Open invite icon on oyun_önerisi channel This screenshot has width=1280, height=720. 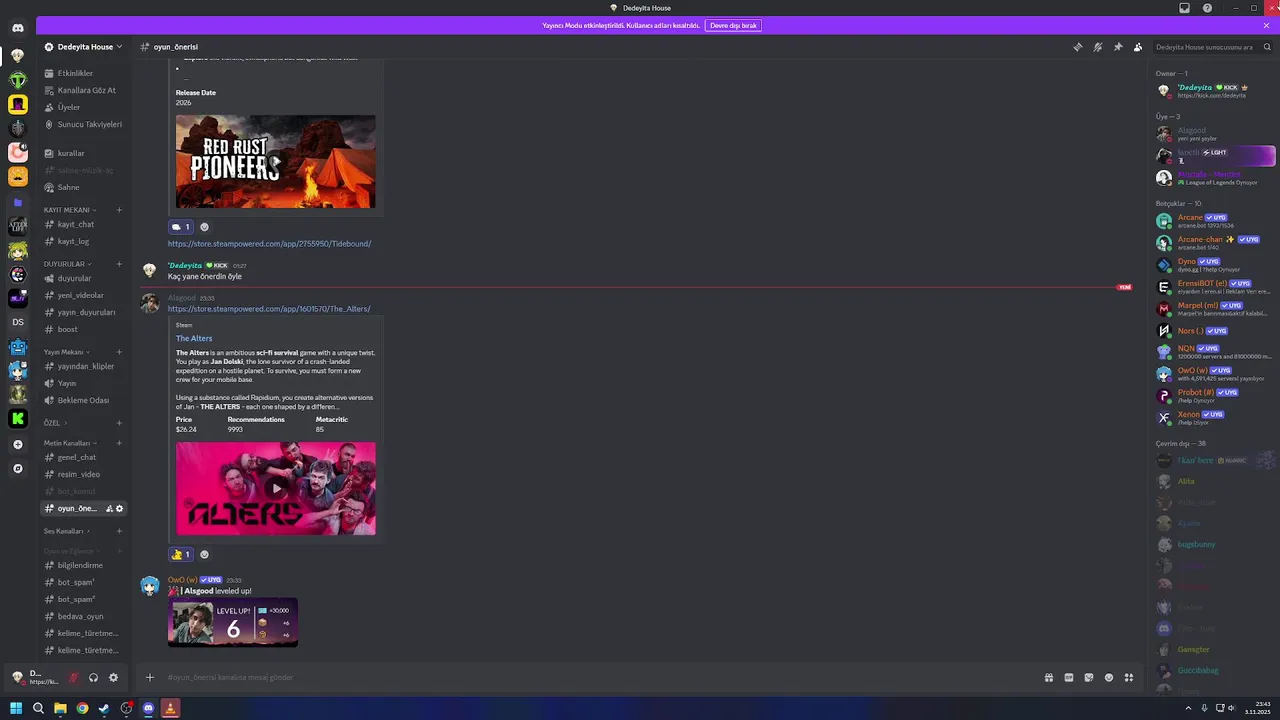pos(109,509)
